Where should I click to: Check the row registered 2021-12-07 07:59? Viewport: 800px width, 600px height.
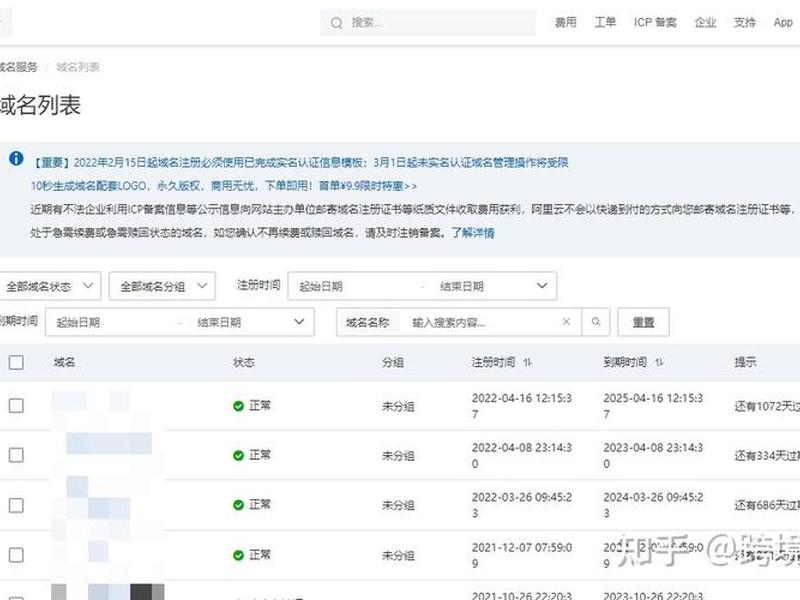click(16, 555)
